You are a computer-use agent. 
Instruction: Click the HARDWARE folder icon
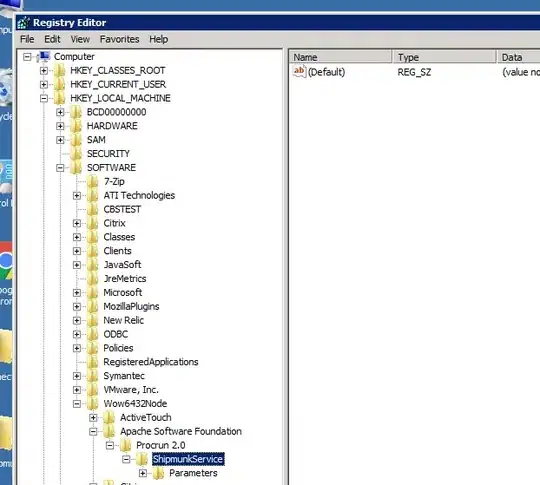pos(76,126)
